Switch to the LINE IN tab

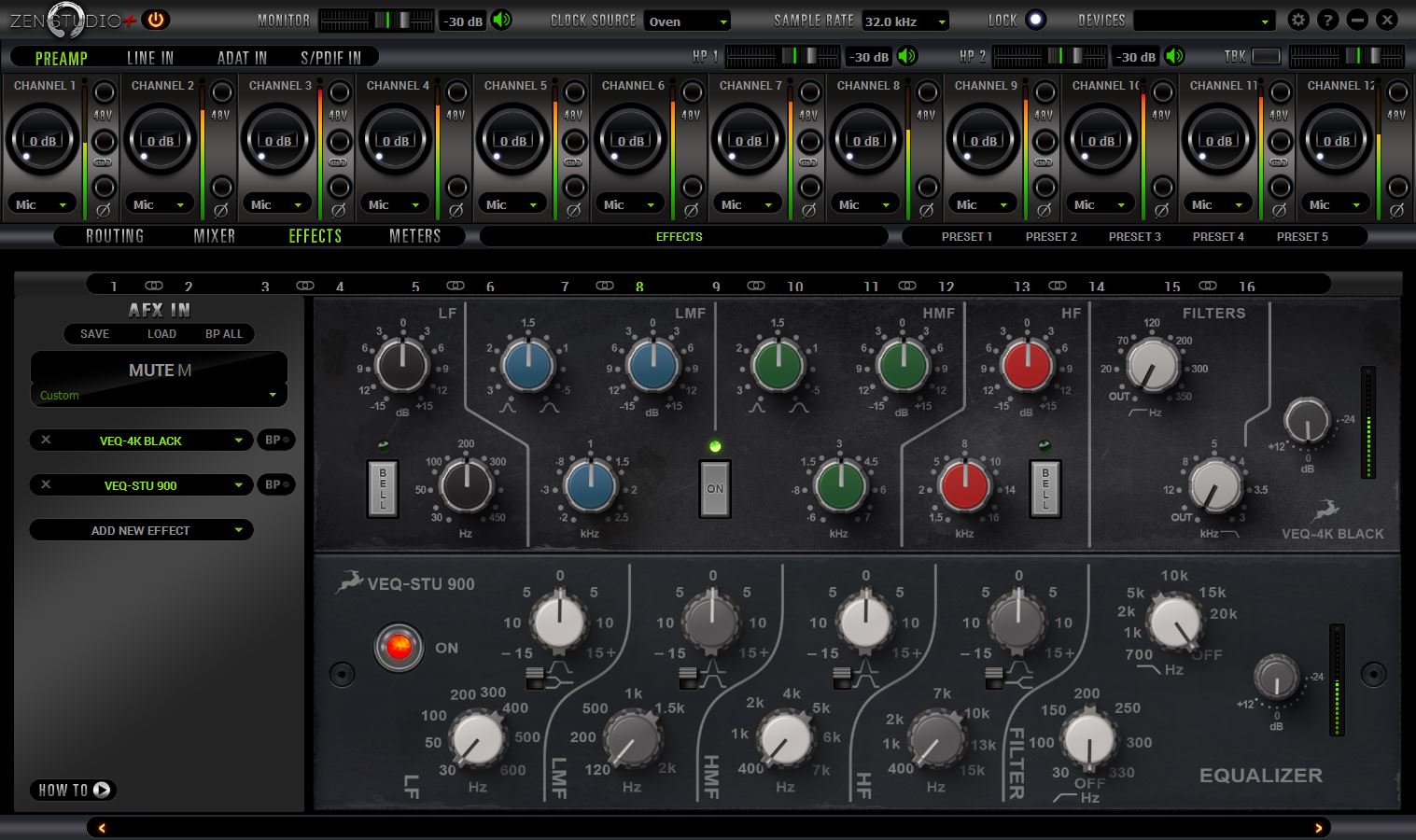150,58
